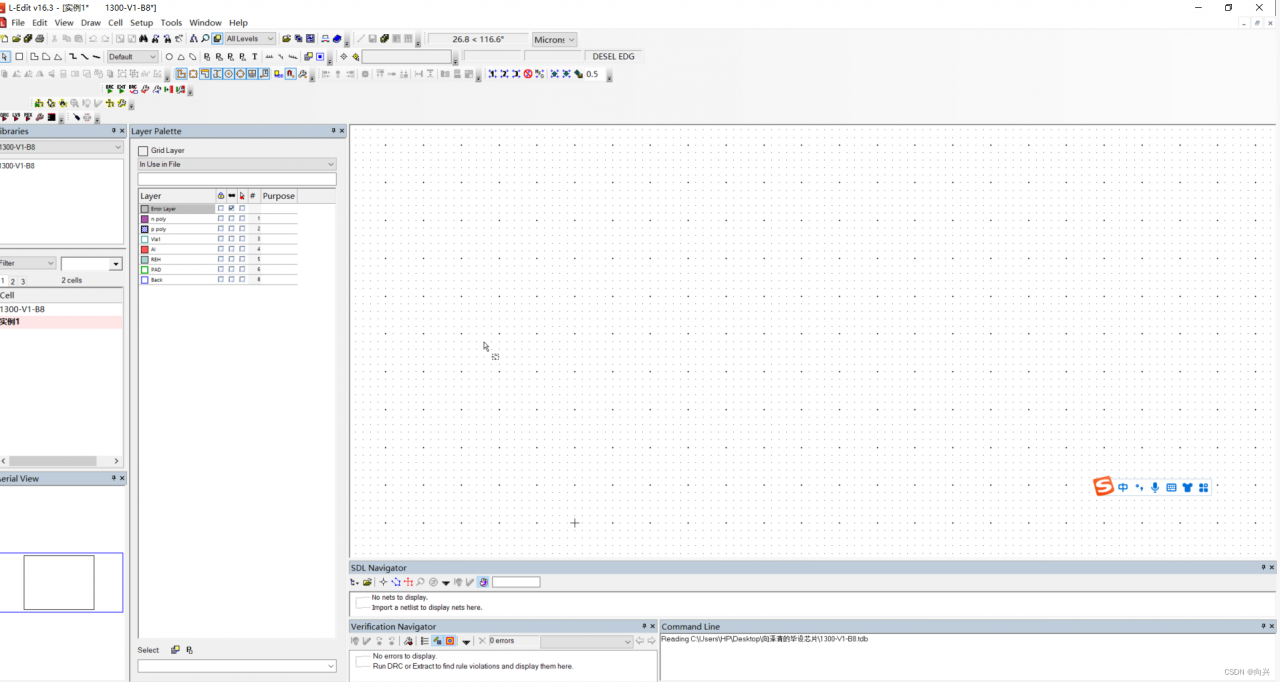Toggle lock checkbox for n poly layer
The height and width of the screenshot is (682, 1280).
click(221, 218)
